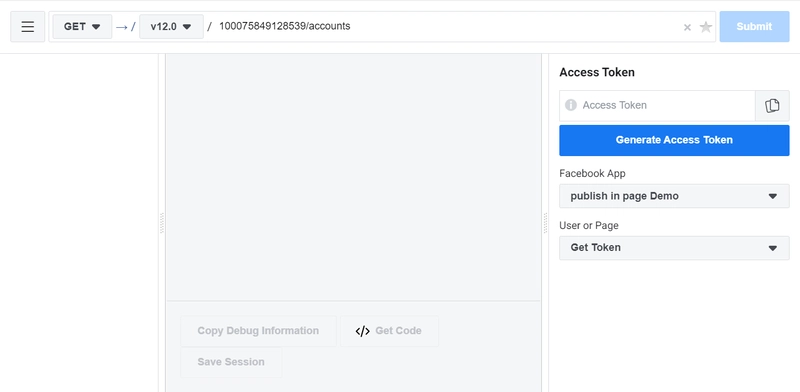
Task: Star the query as a favorite
Action: [706, 27]
